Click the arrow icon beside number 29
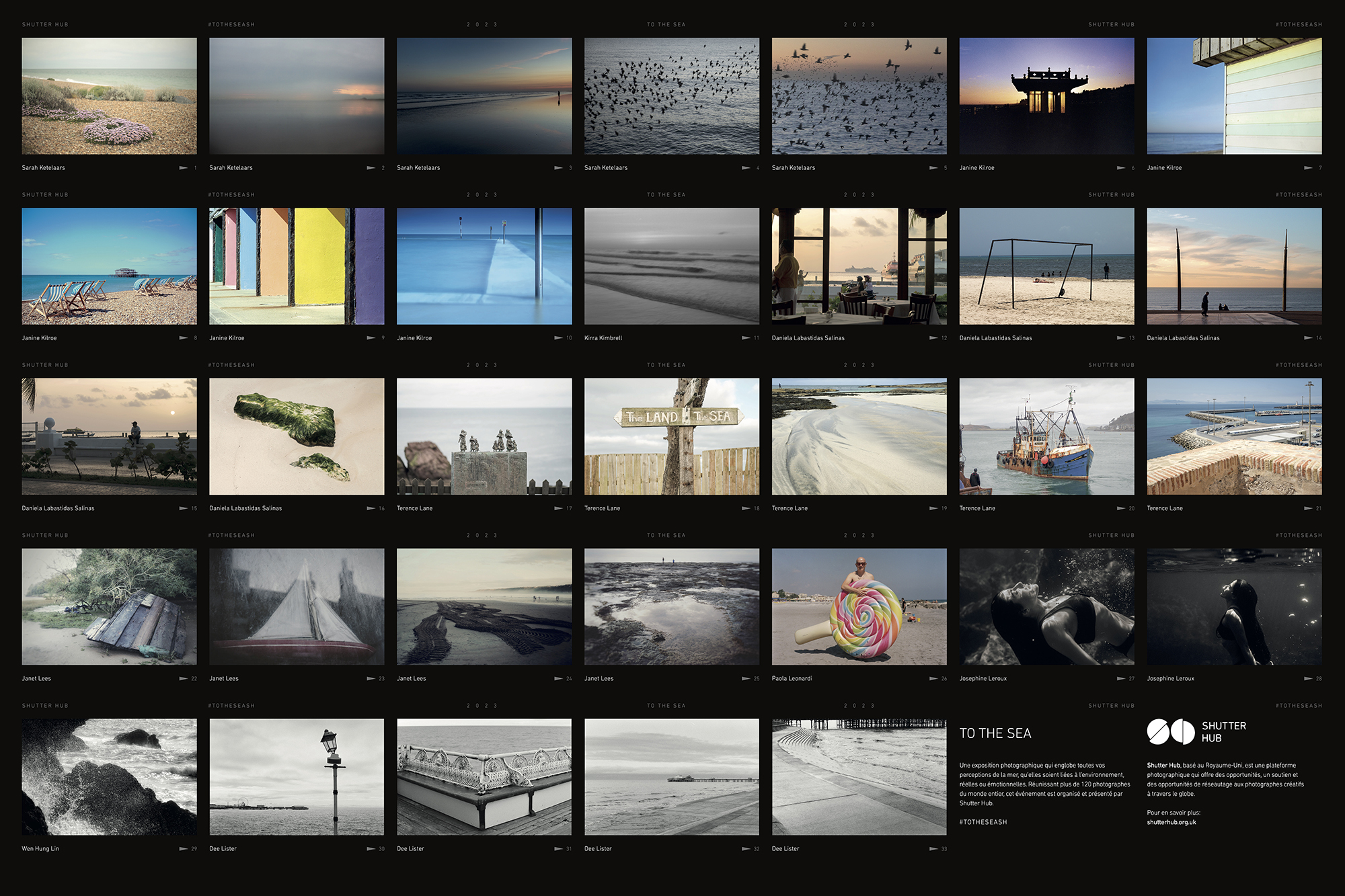 tap(183, 849)
